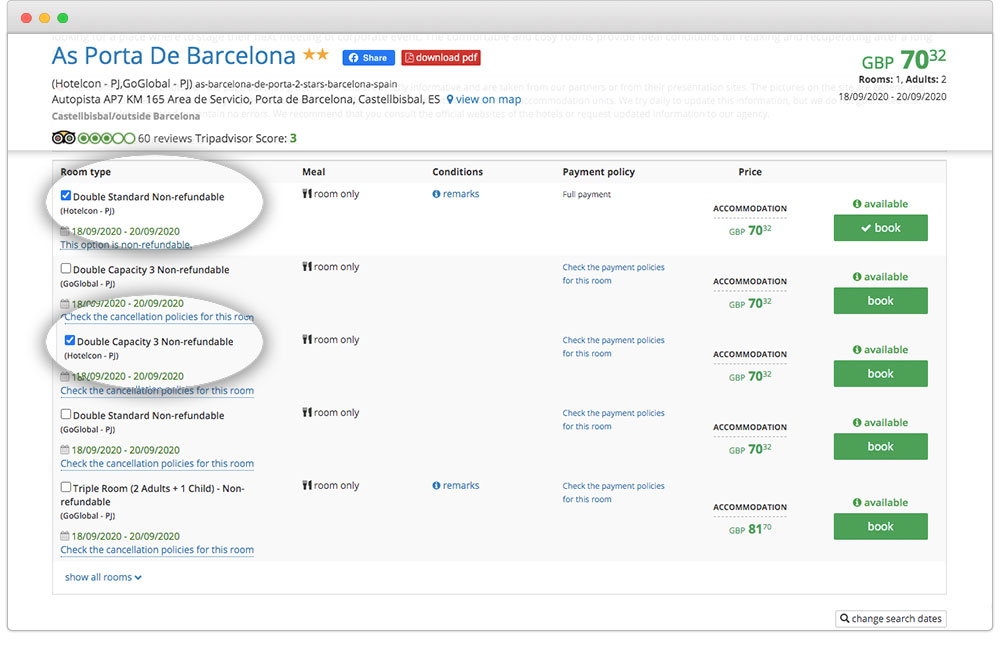This screenshot has width=1000, height=646.
Task: Open payment policies for Double Capacity 3 GoGlobal
Action: tap(613, 274)
